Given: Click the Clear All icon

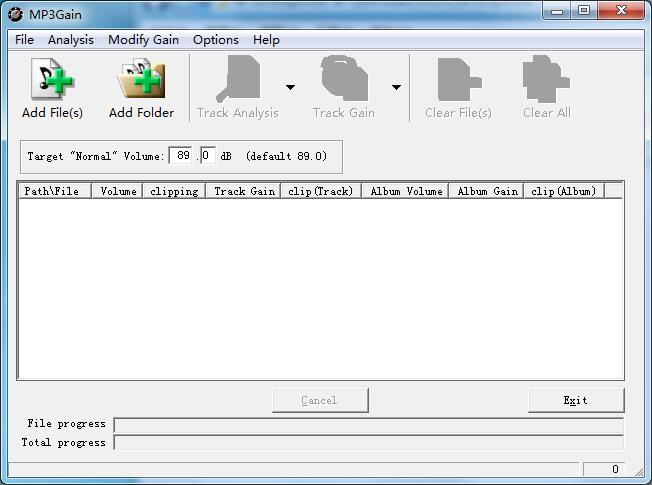Looking at the screenshot, I should (546, 79).
